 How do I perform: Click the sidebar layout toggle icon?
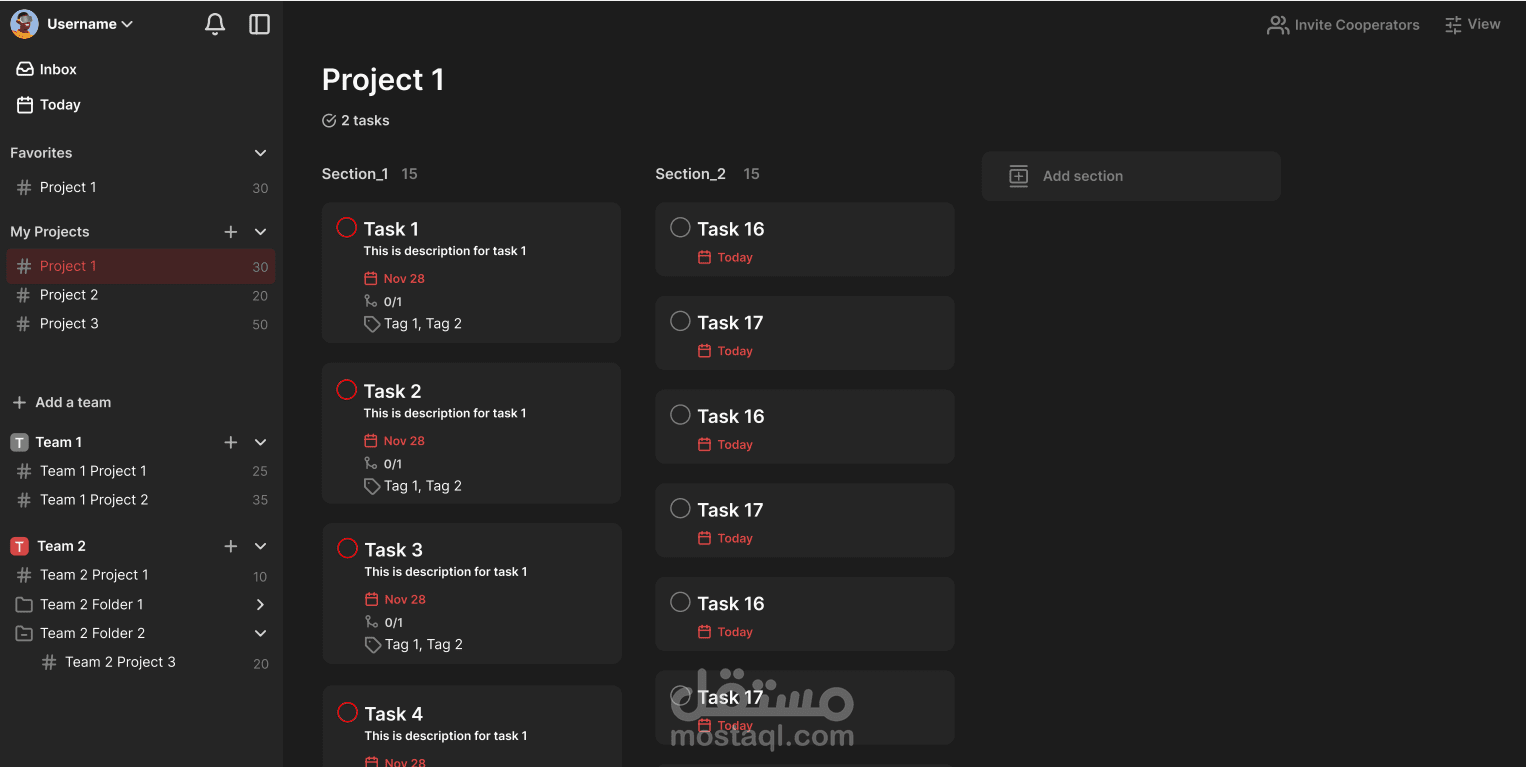pyautogui.click(x=259, y=23)
